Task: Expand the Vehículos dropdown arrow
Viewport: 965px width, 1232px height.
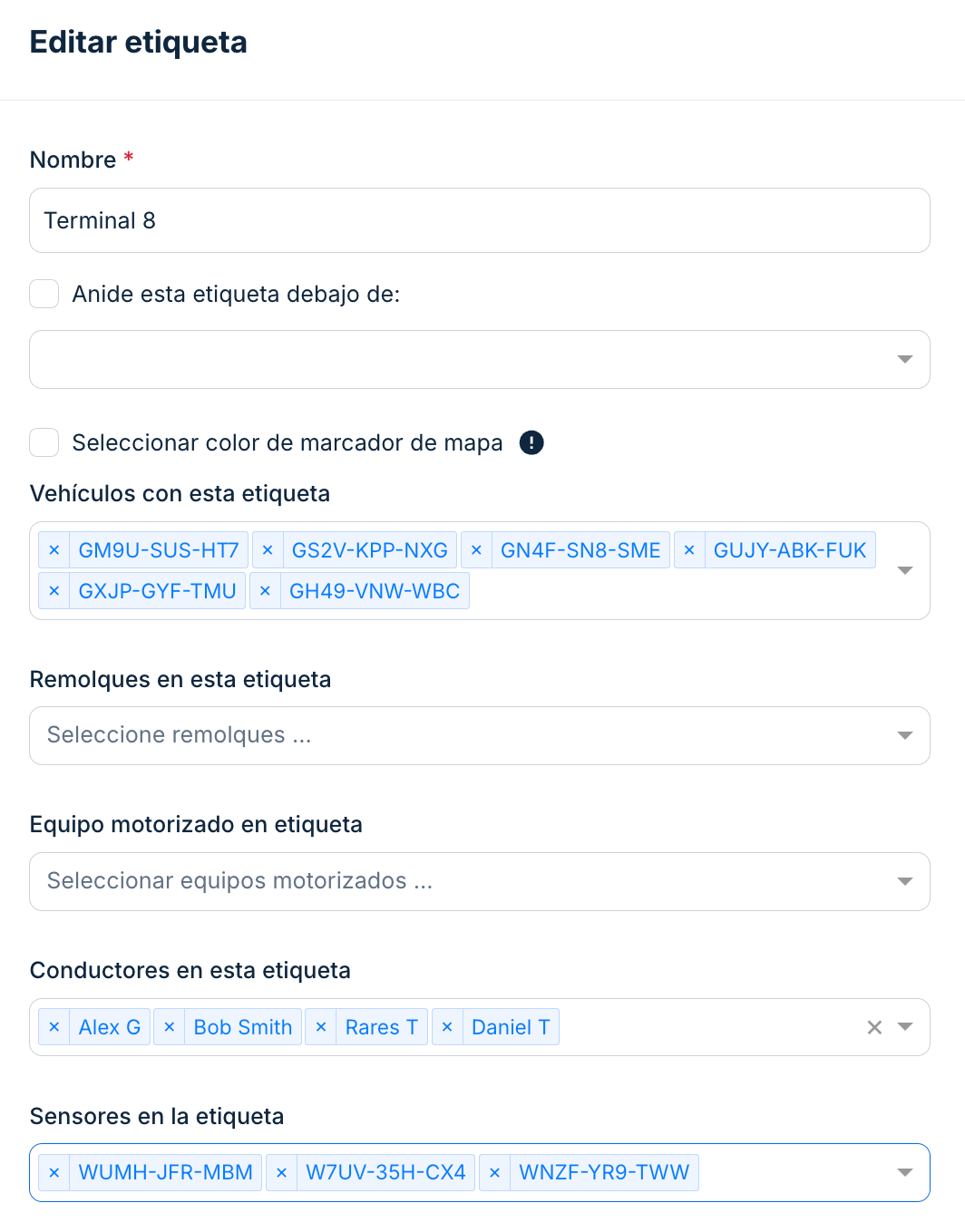Action: [904, 570]
